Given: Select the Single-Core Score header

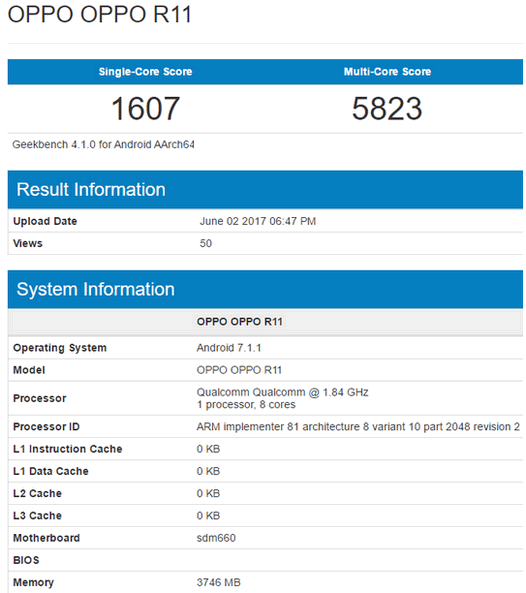Looking at the screenshot, I should click(145, 71).
